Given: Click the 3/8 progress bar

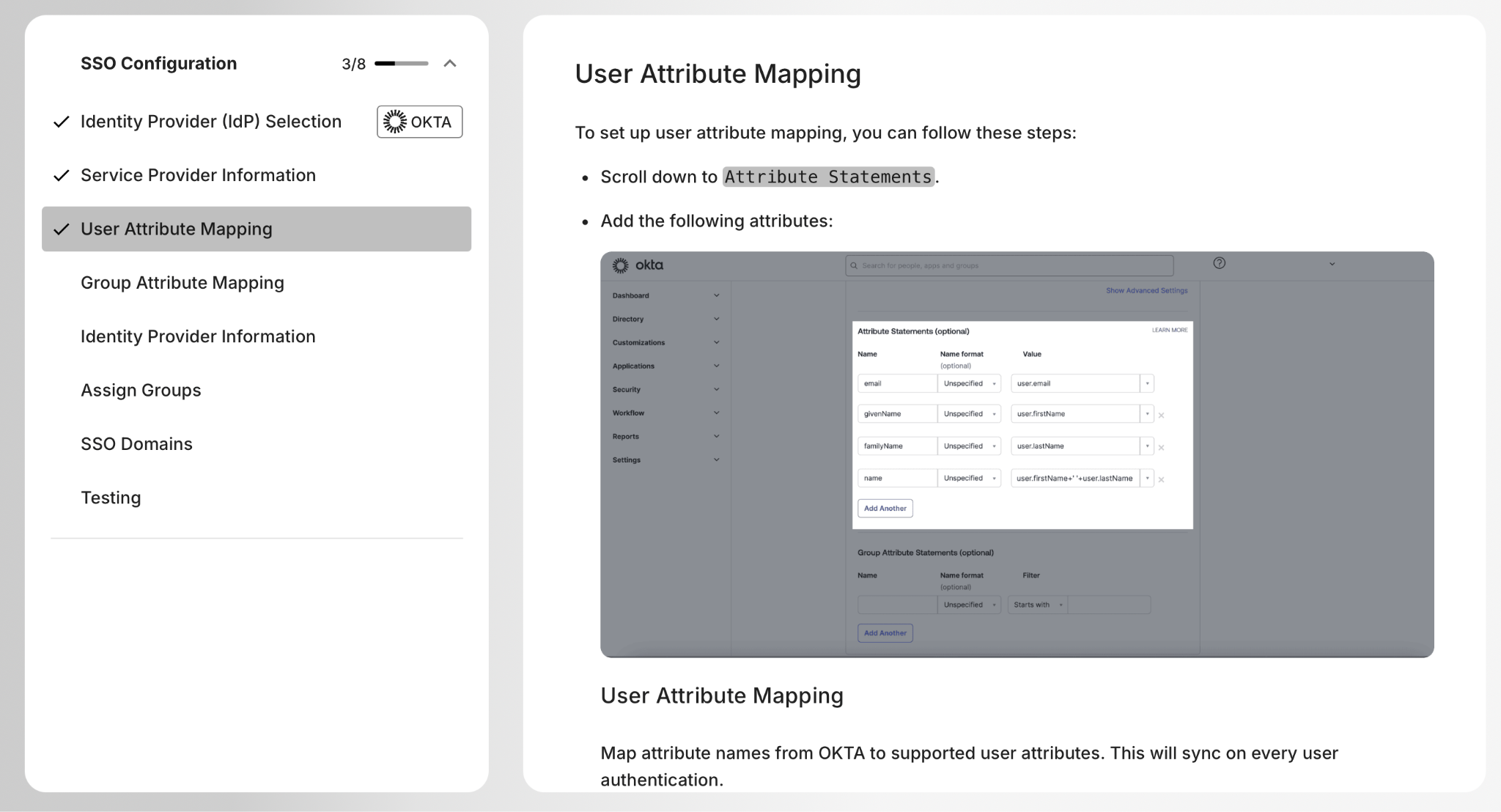Looking at the screenshot, I should pos(401,64).
